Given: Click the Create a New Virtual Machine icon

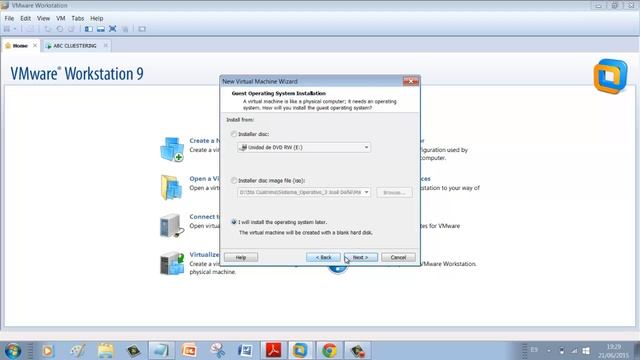Looking at the screenshot, I should tap(172, 149).
